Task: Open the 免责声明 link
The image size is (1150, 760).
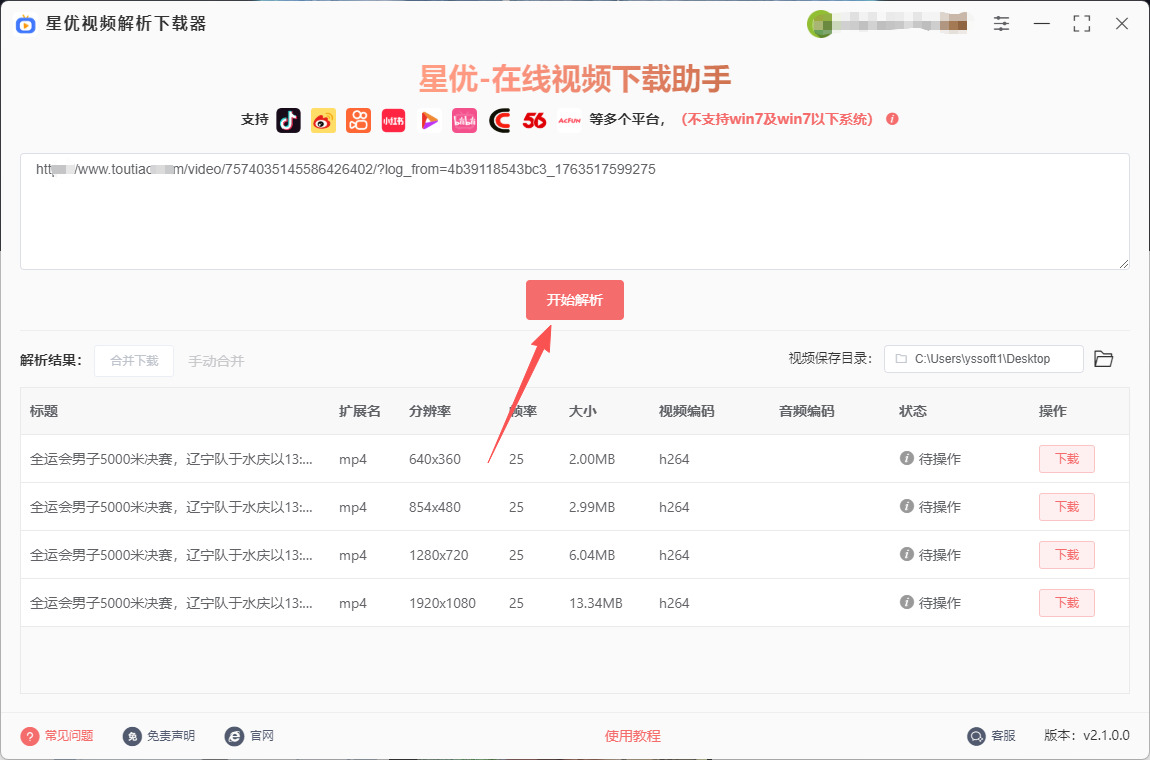Action: 171,736
